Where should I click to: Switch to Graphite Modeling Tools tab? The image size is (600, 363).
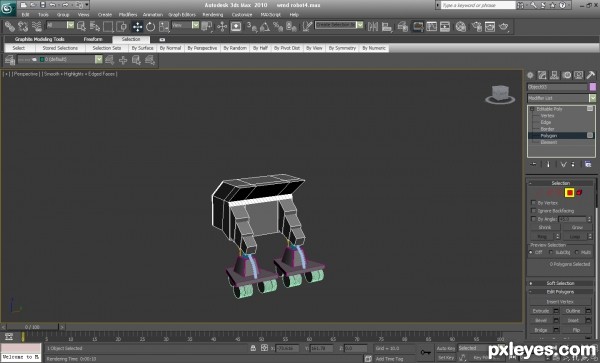[x=39, y=39]
